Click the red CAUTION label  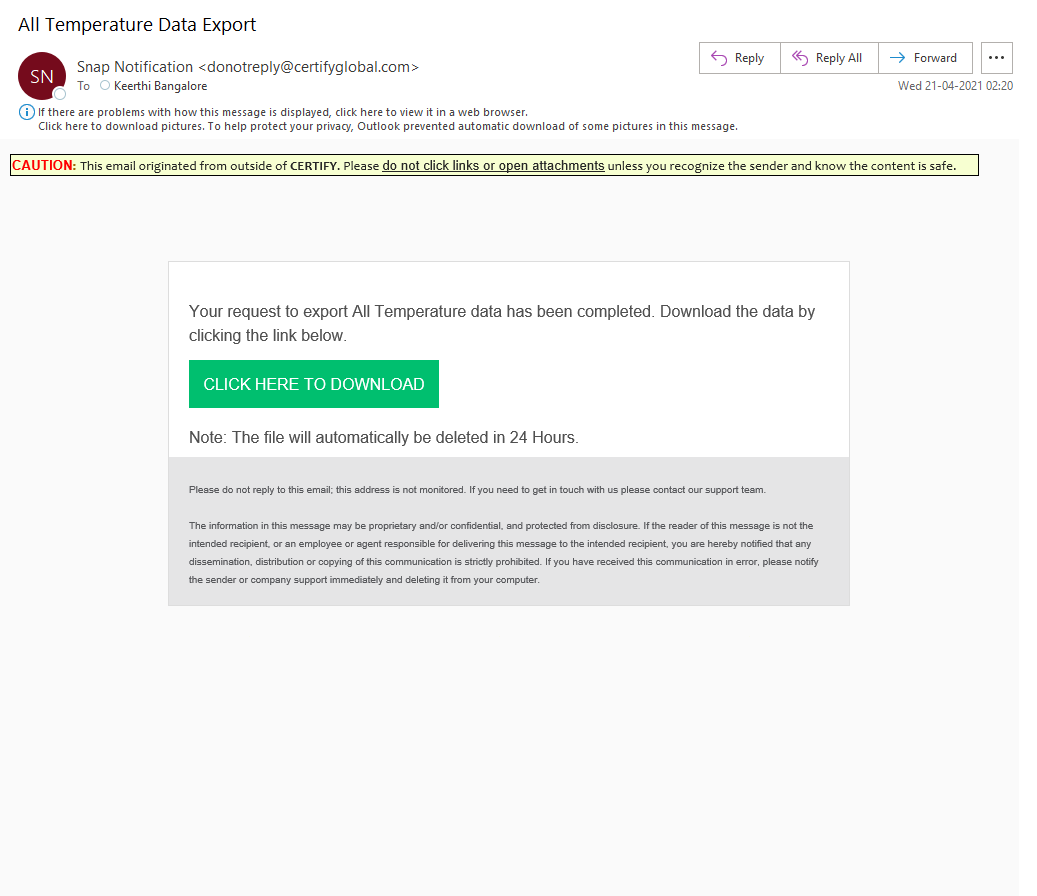click(44, 166)
